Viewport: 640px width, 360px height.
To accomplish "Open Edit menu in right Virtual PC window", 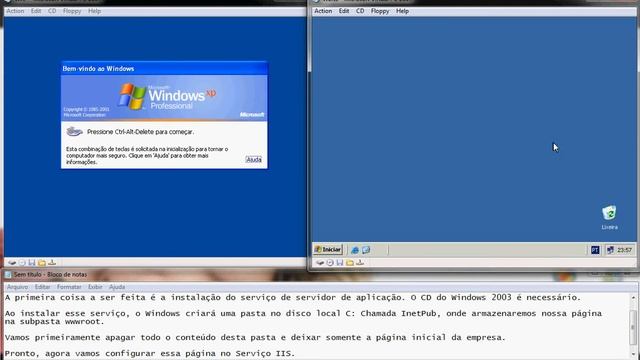I will (344, 11).
